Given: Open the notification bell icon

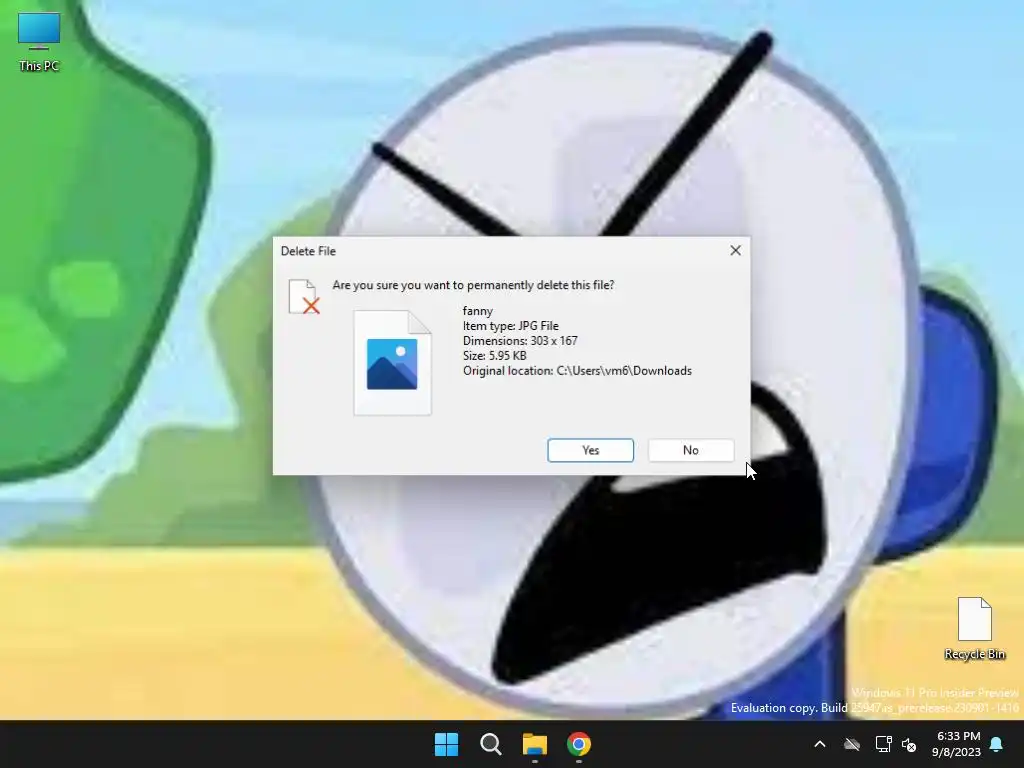Looking at the screenshot, I should [997, 744].
